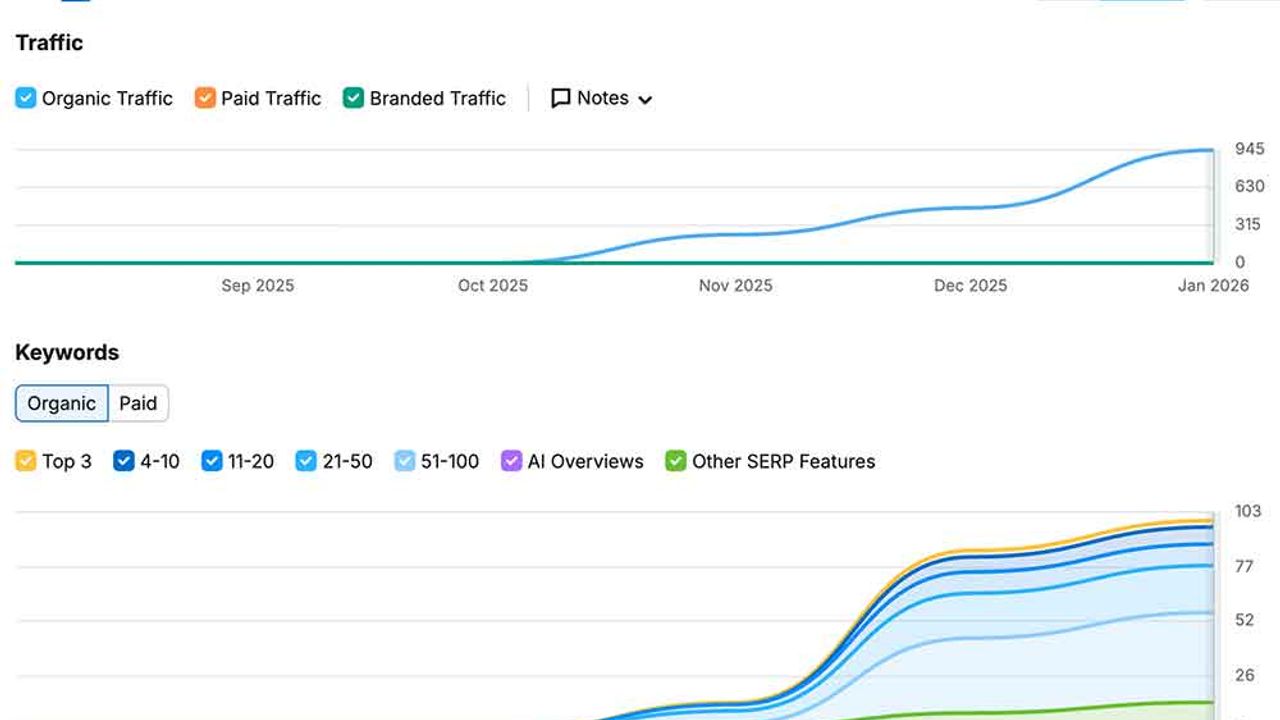Hide the Top 3 keyword series

click(x=26, y=461)
